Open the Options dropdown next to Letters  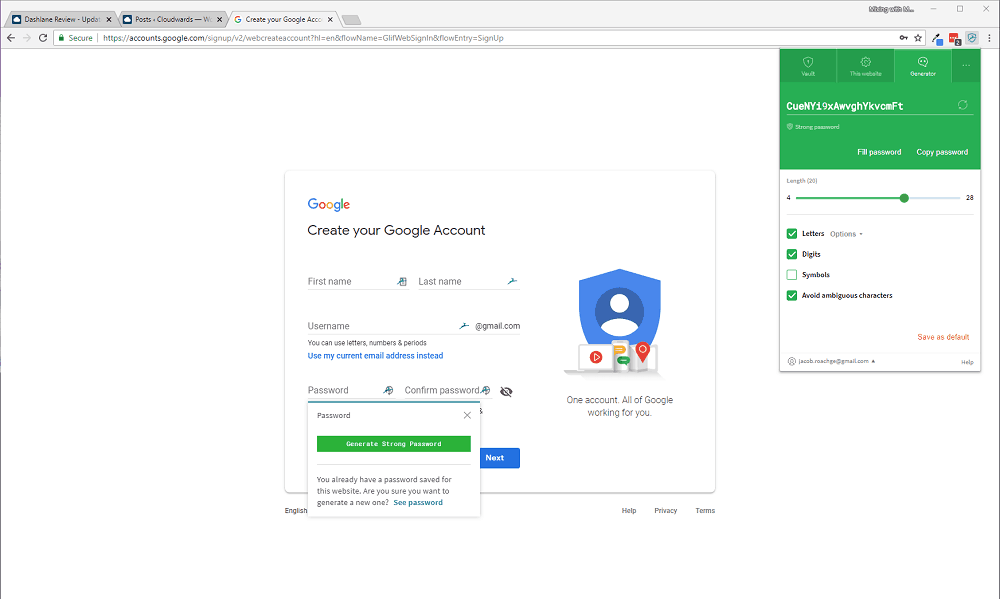[845, 233]
